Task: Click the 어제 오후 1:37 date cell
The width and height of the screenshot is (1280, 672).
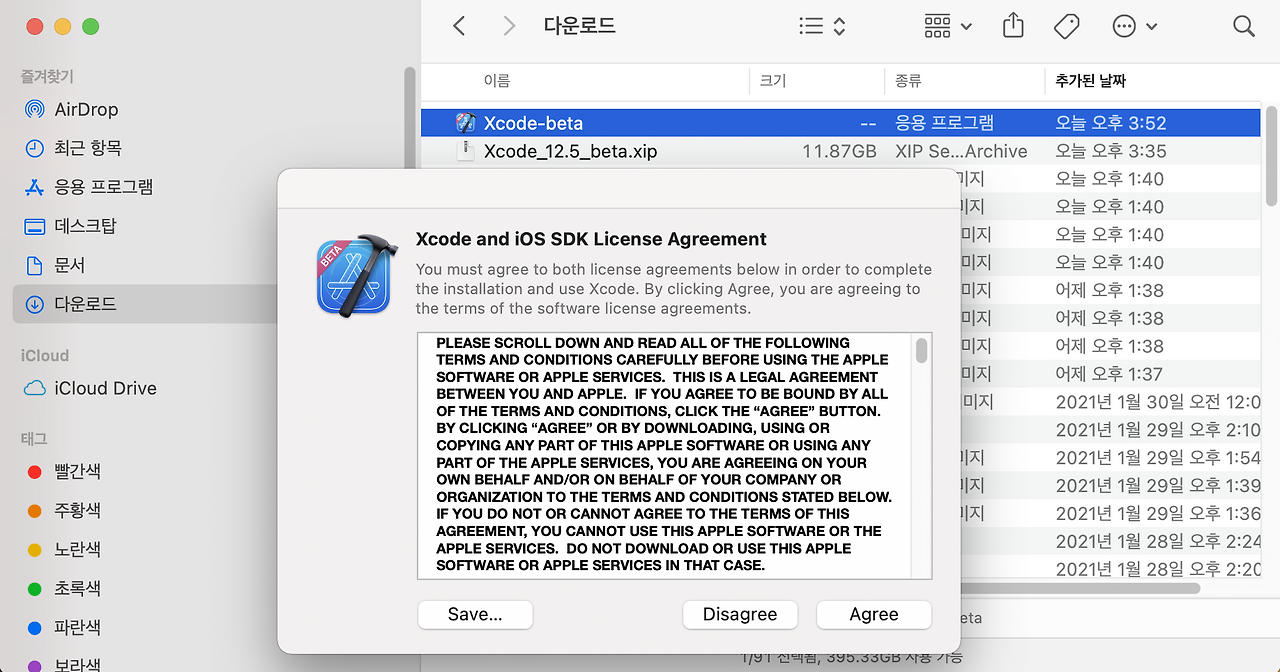Action: tap(1109, 374)
